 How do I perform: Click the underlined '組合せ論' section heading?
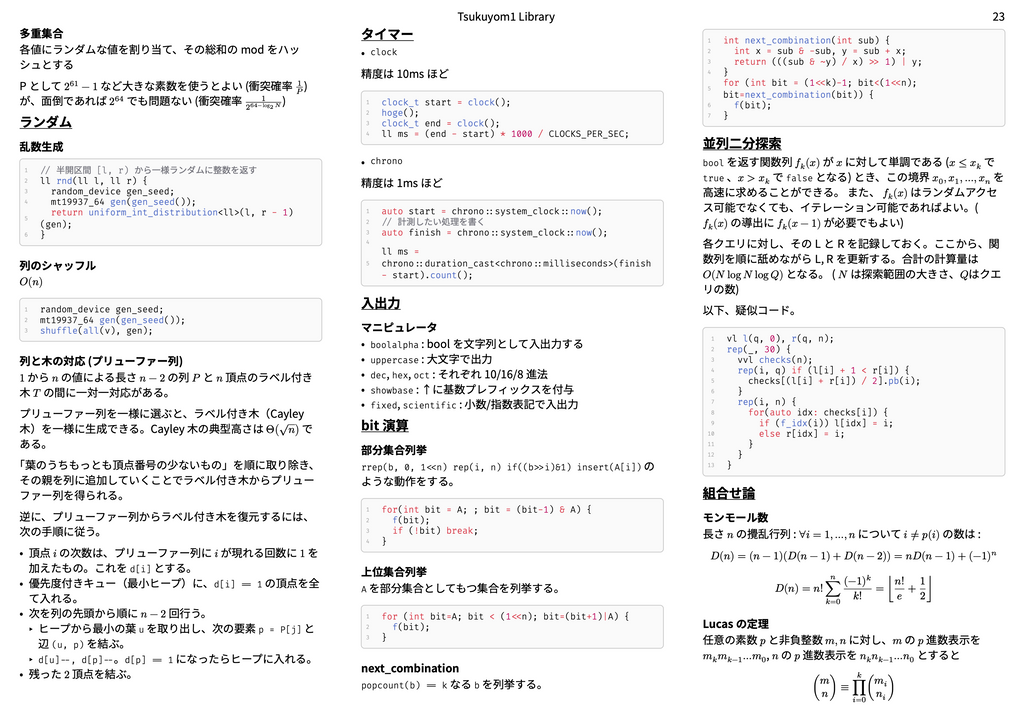point(729,492)
